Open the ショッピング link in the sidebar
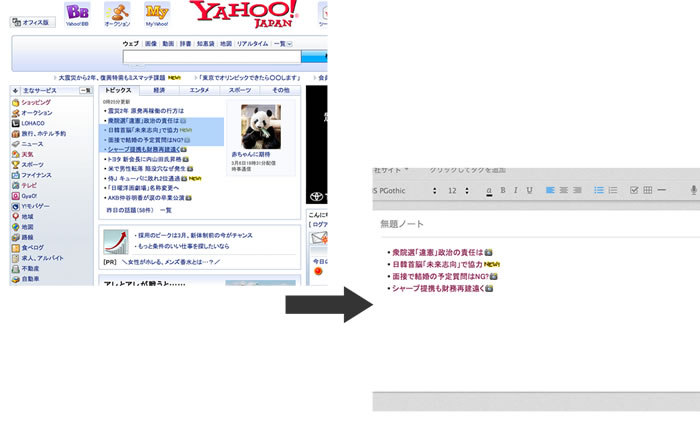 click(36, 102)
